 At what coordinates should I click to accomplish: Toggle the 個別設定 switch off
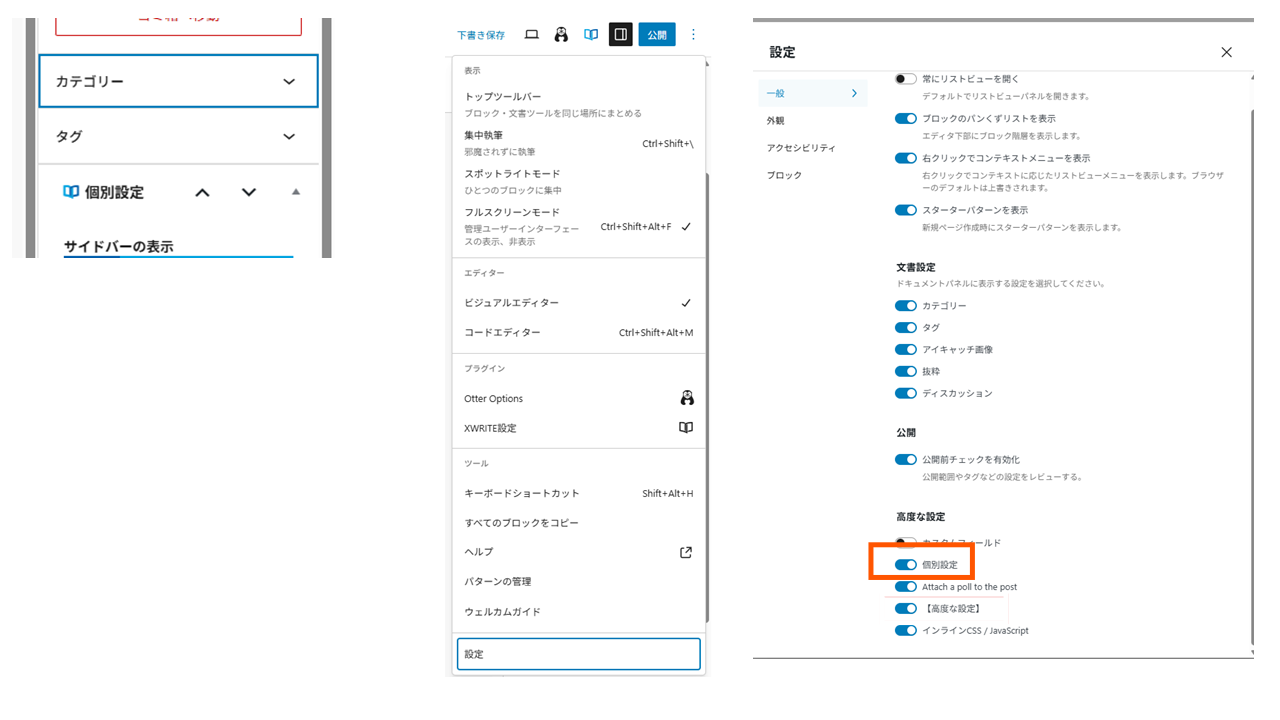(x=906, y=565)
